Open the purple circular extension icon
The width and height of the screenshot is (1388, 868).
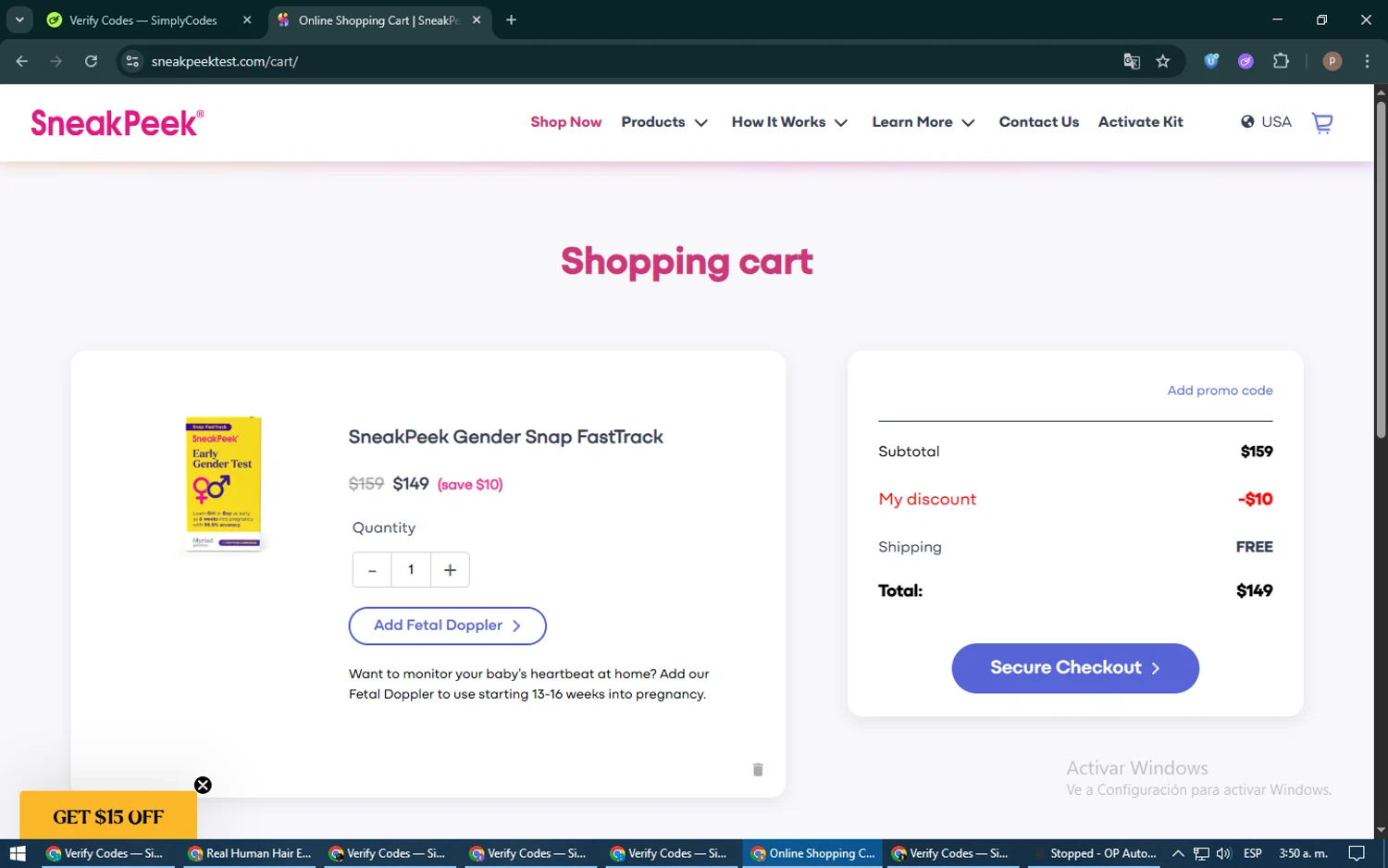tap(1245, 61)
